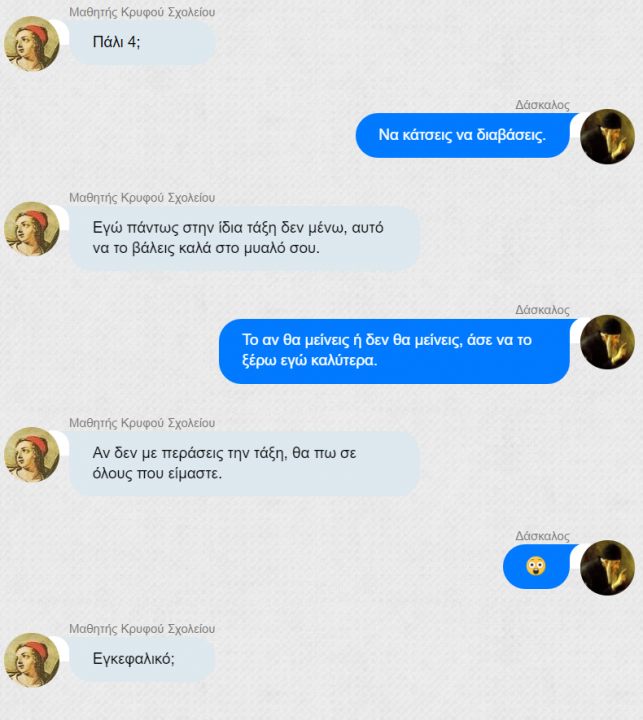Viewport: 643px width, 720px height.
Task: Click the Δάσκαλος label above "Το αν θα μείνεις"
Action: pos(542,310)
